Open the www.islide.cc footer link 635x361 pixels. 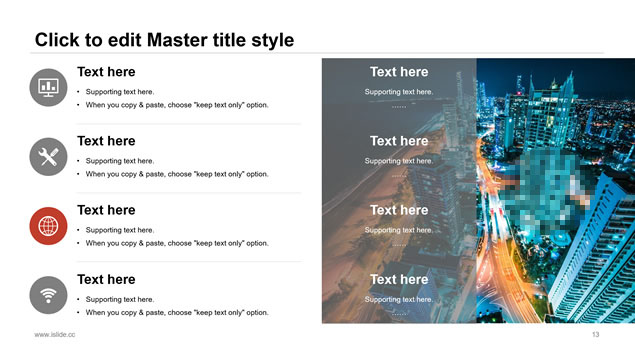55,335
